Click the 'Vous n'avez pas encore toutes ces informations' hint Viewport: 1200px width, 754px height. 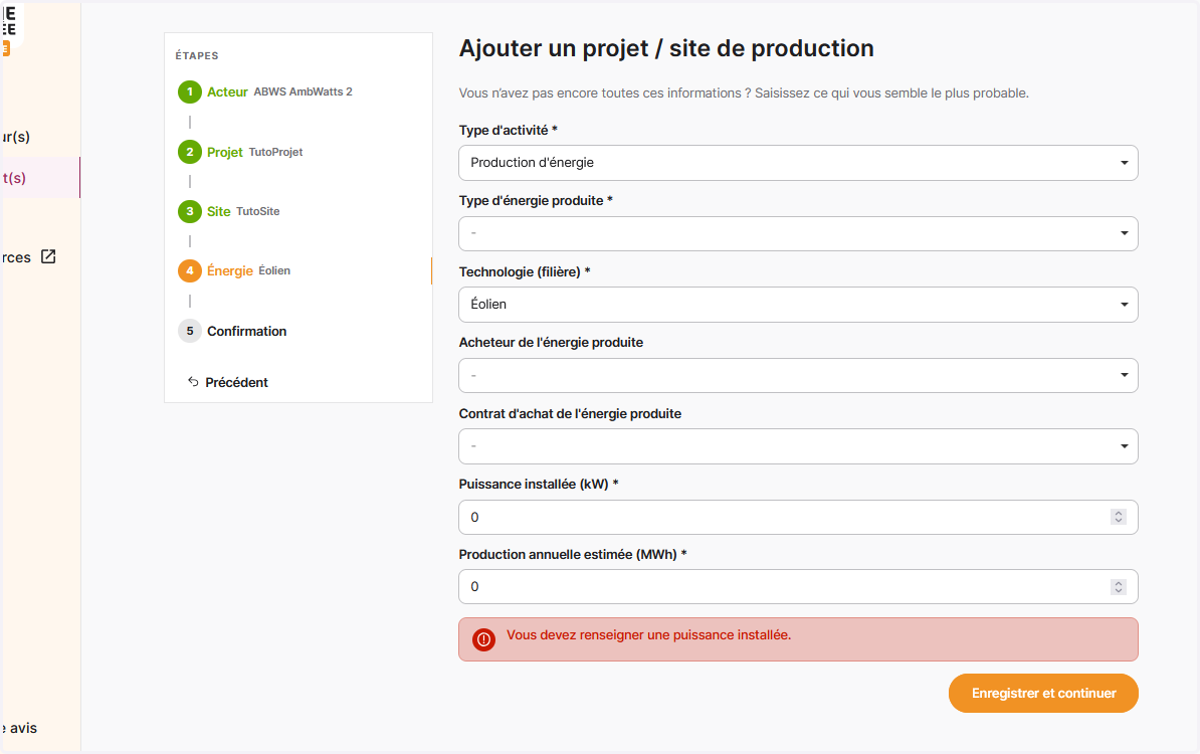point(744,93)
